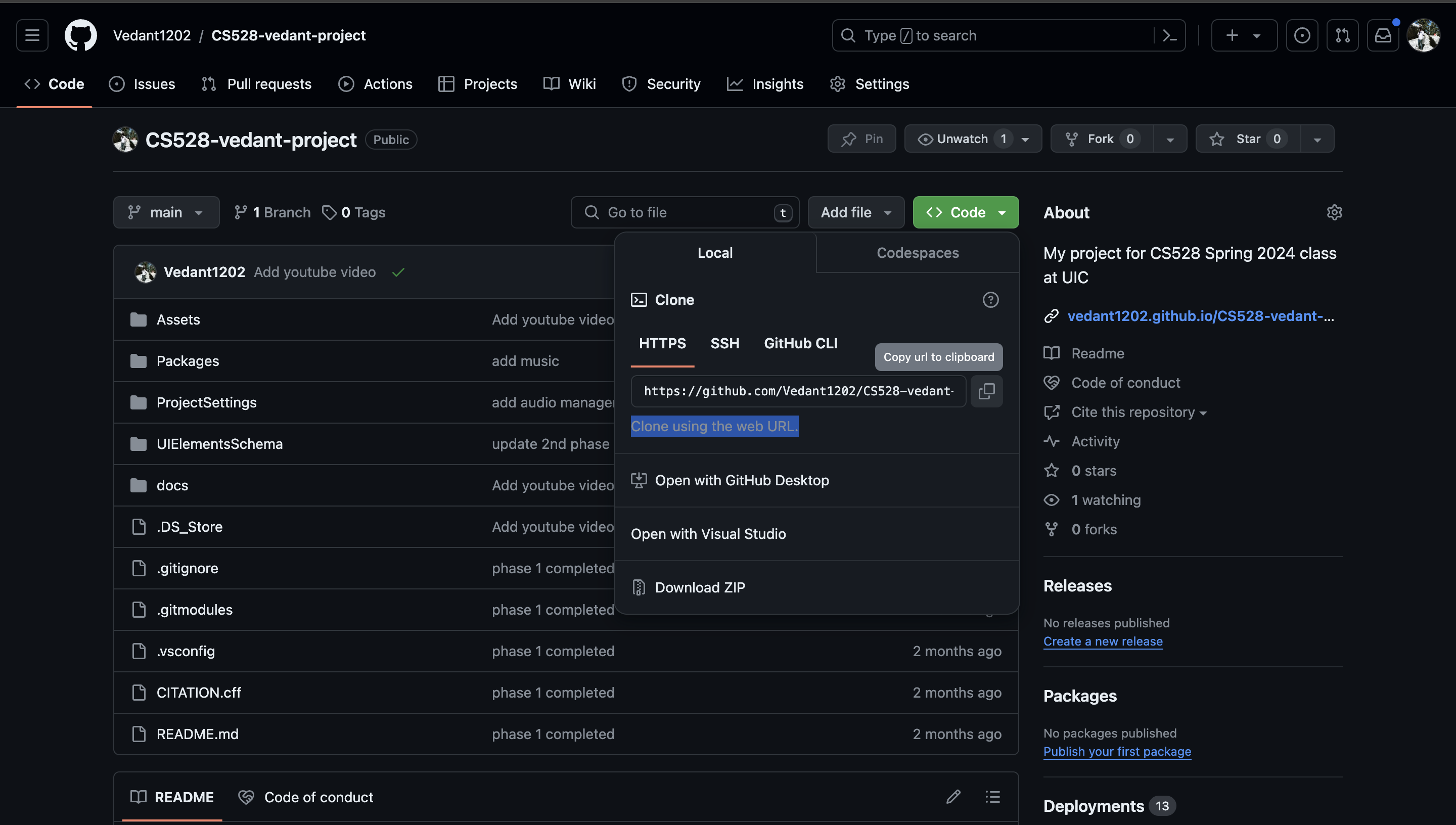
Task: Click the Type to search box
Action: click(1008, 35)
